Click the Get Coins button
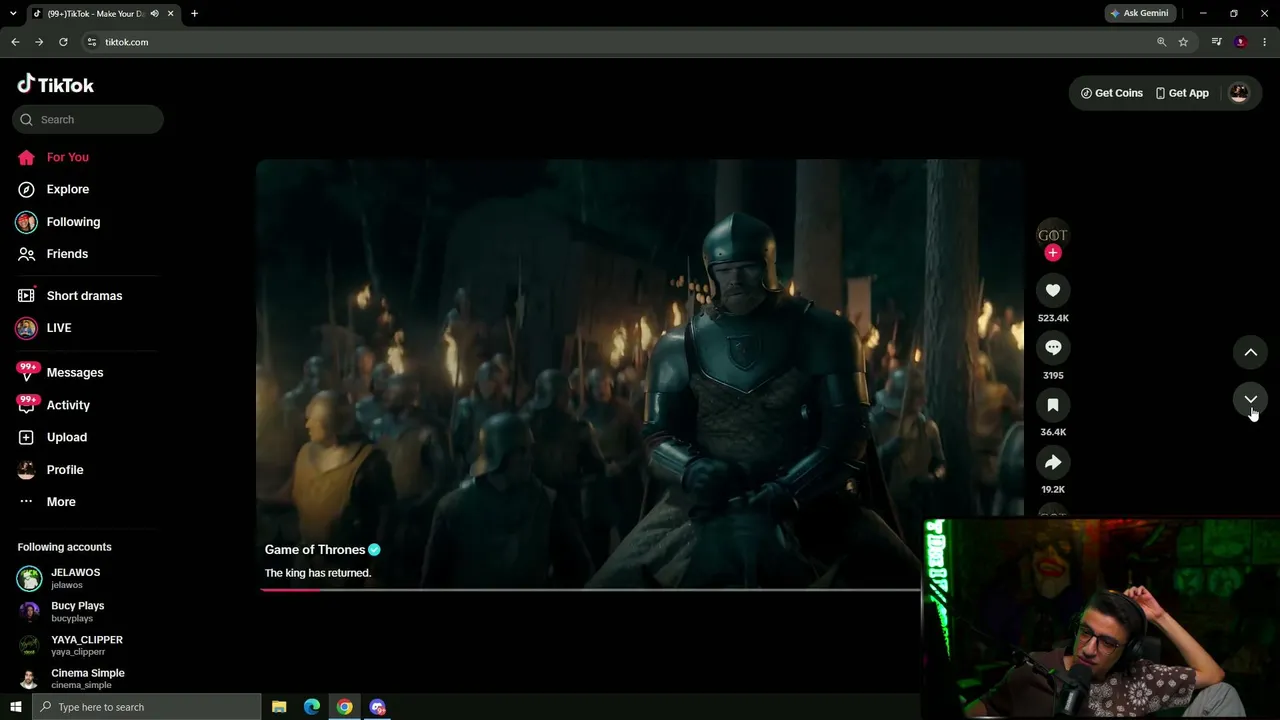The height and width of the screenshot is (720, 1280). 1112,93
